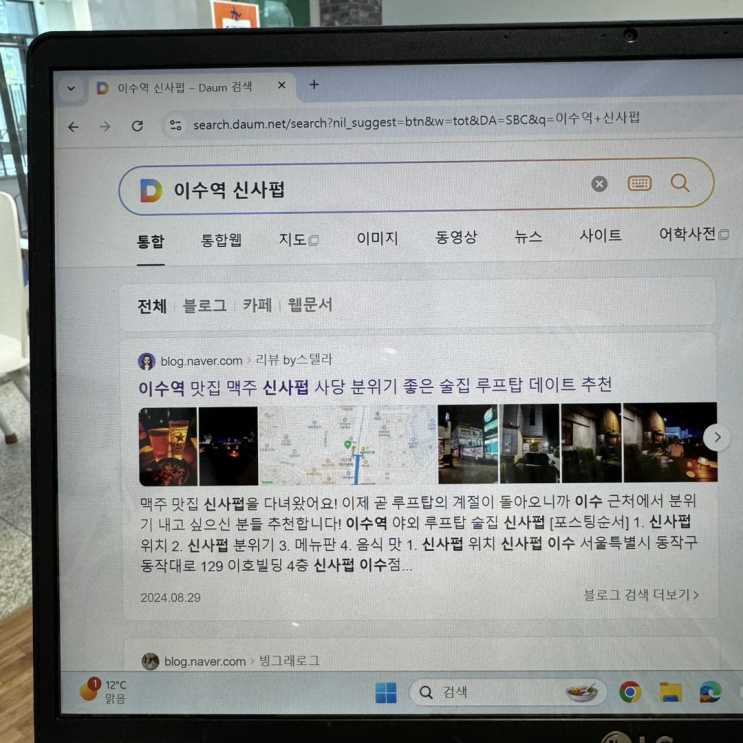The image size is (743, 743).
Task: Open Microsoft Edge from the taskbar
Action: [711, 692]
